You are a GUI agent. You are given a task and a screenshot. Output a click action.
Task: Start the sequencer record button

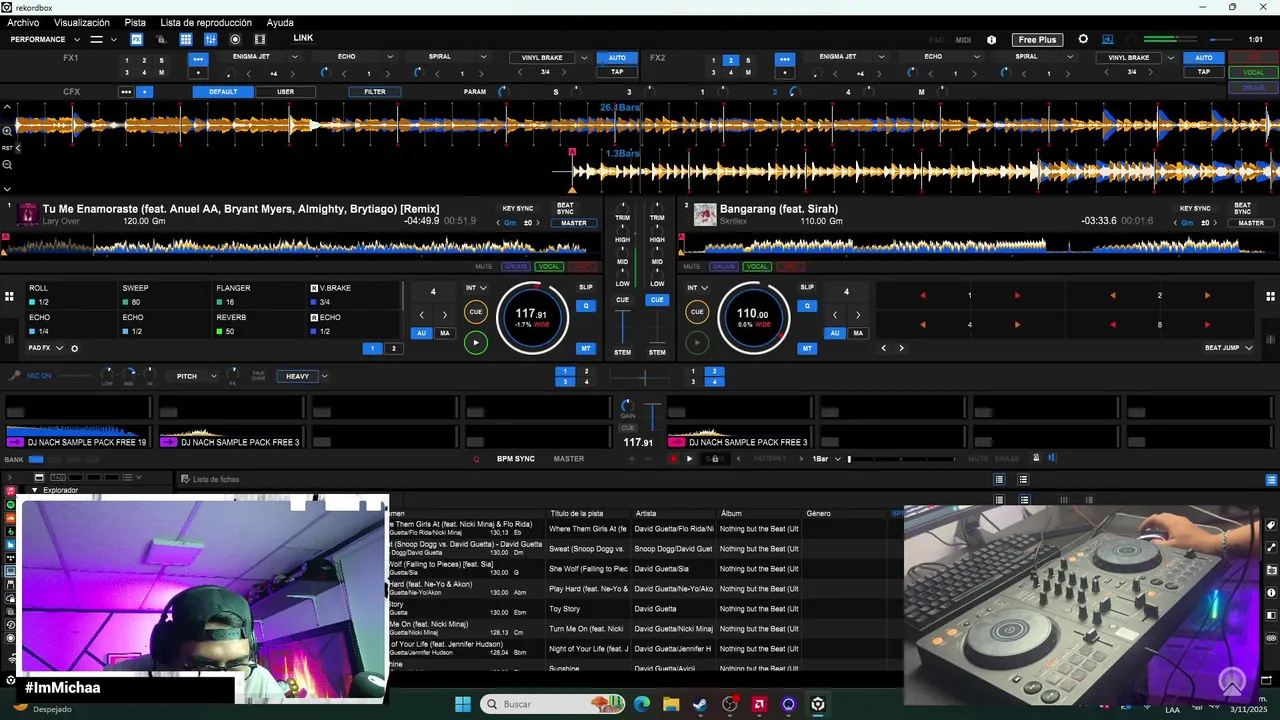tap(673, 458)
